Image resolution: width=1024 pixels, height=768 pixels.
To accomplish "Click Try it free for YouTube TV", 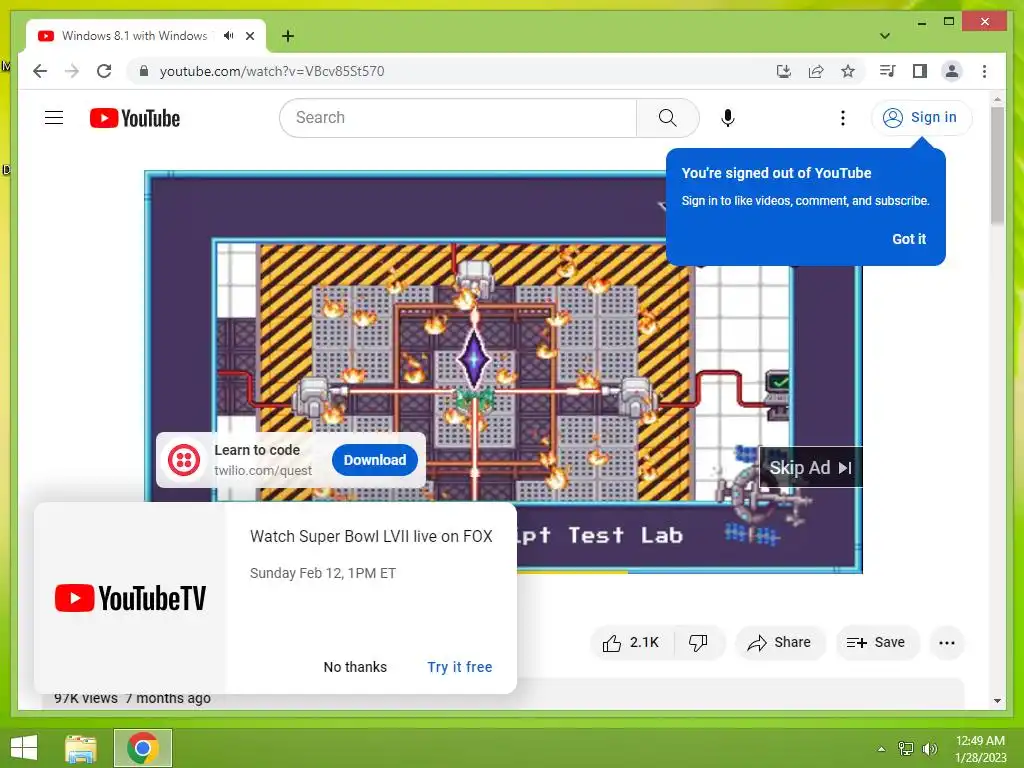I will coord(460,667).
